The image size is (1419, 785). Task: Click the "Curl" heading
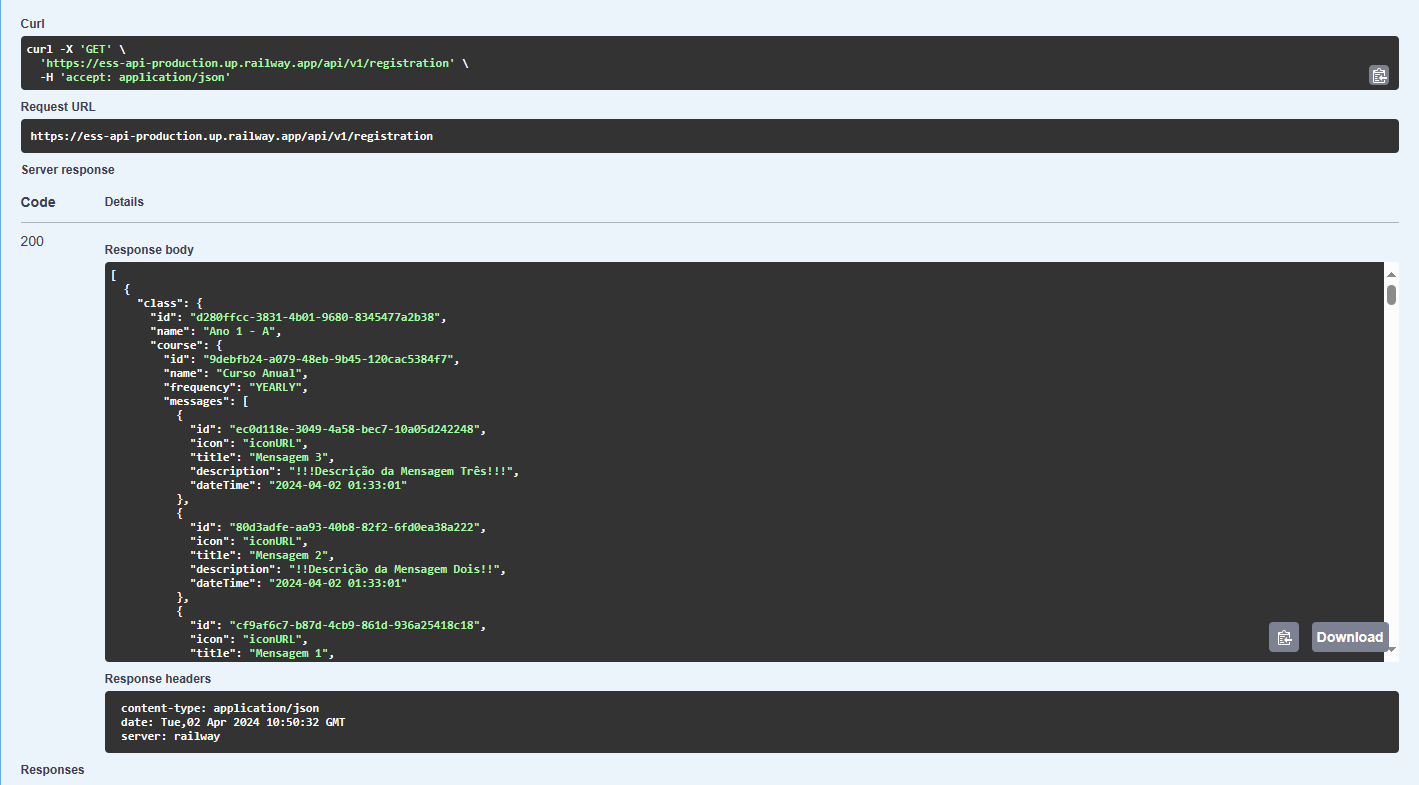tap(33, 23)
